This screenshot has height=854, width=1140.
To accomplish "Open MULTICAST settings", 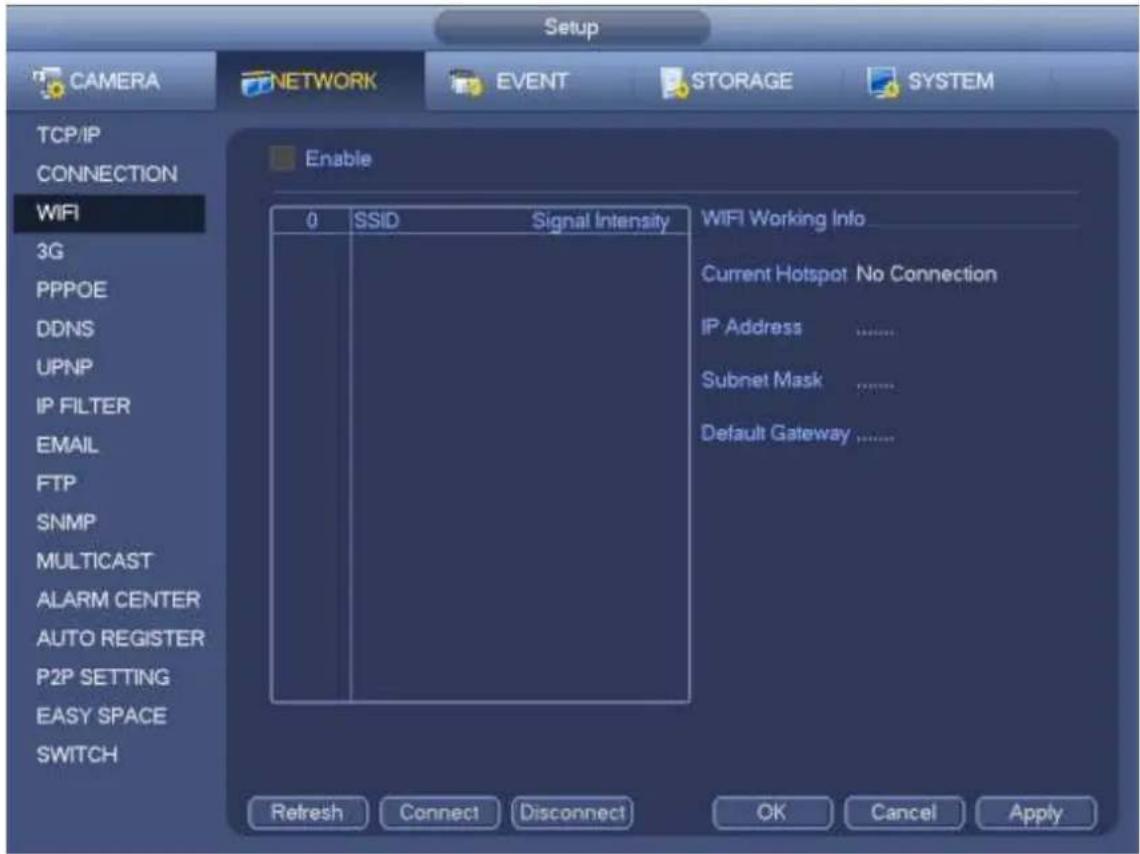I will 95,561.
